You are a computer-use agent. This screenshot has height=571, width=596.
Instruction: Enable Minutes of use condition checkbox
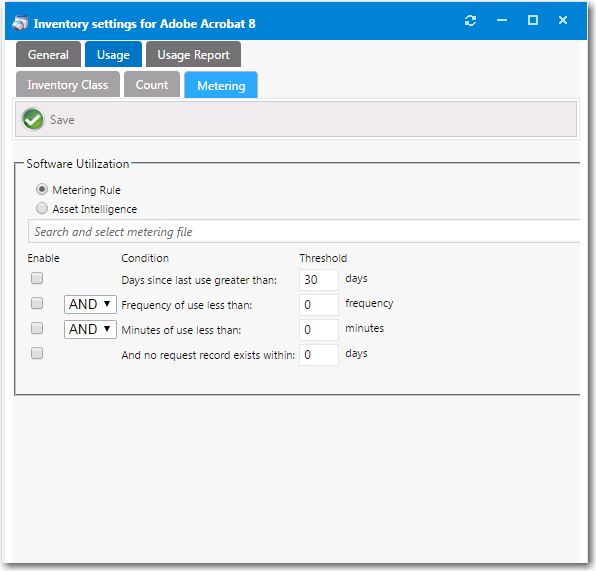click(x=37, y=328)
